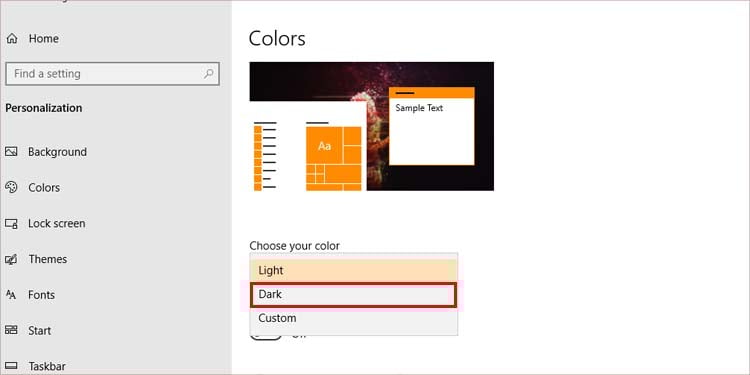Click the magnifier icon in search box
Image resolution: width=750 pixels, height=375 pixels.
pyautogui.click(x=209, y=74)
